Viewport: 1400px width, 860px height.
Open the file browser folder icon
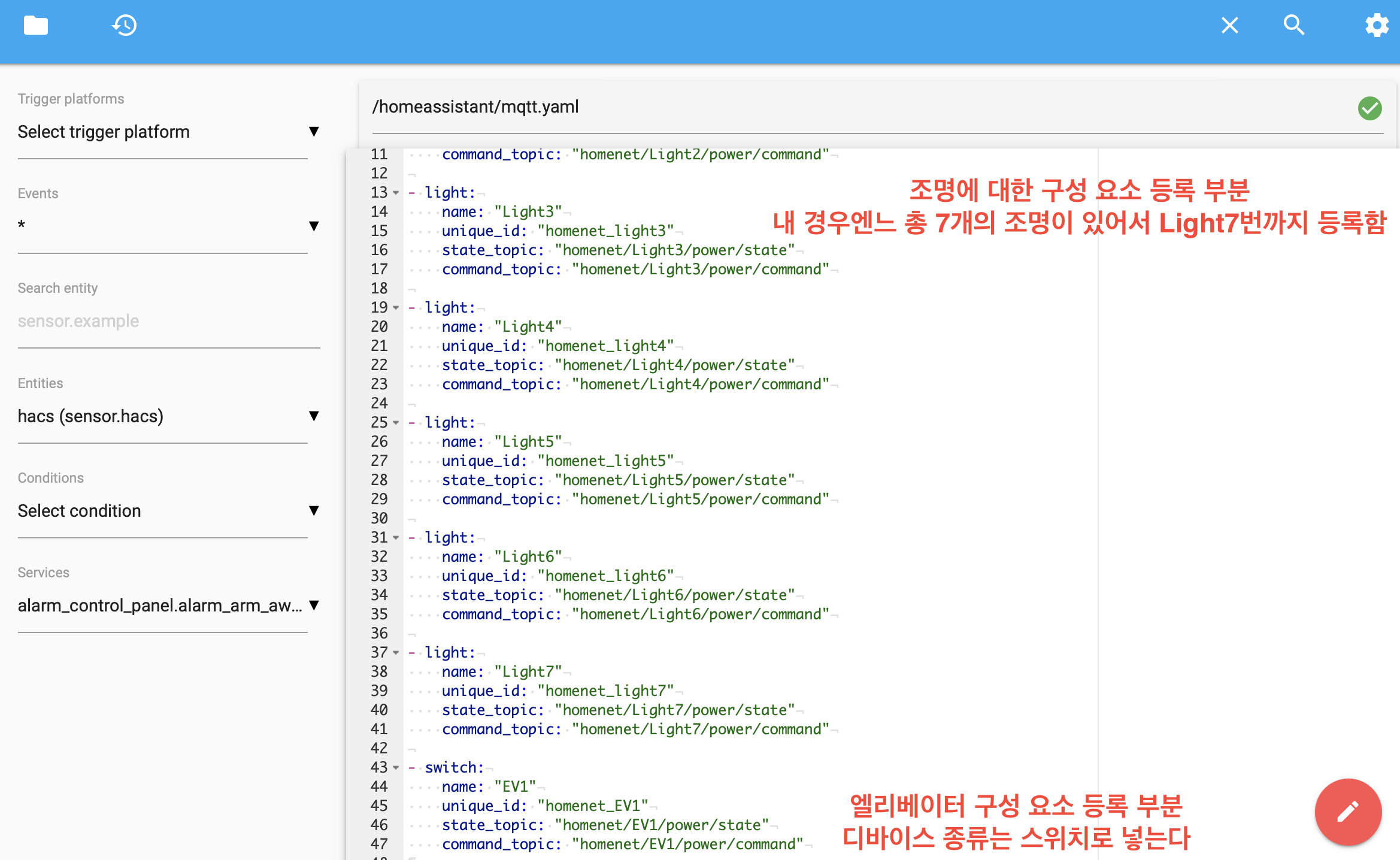pyautogui.click(x=36, y=26)
